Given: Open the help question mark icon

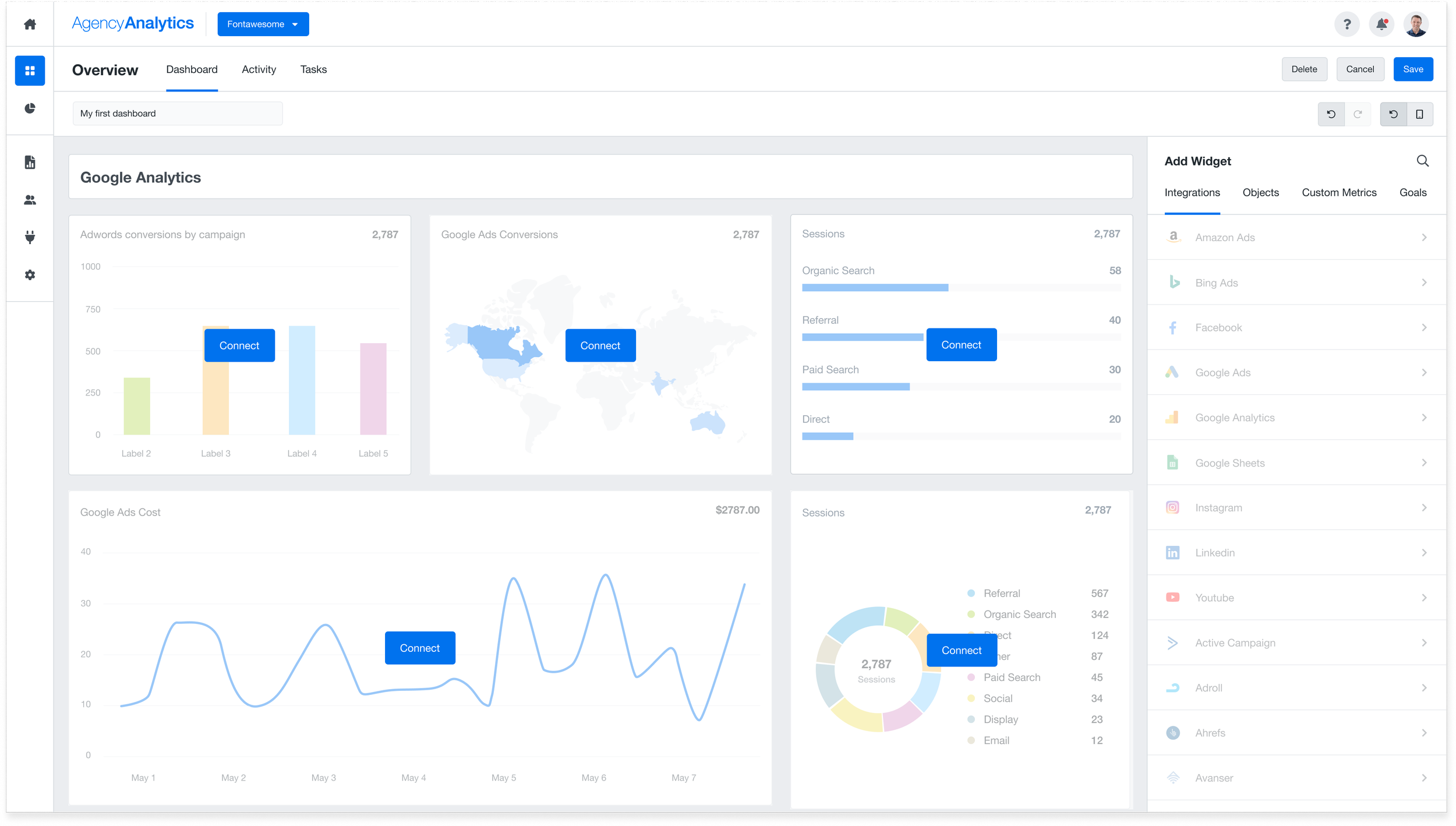Looking at the screenshot, I should (x=1347, y=24).
